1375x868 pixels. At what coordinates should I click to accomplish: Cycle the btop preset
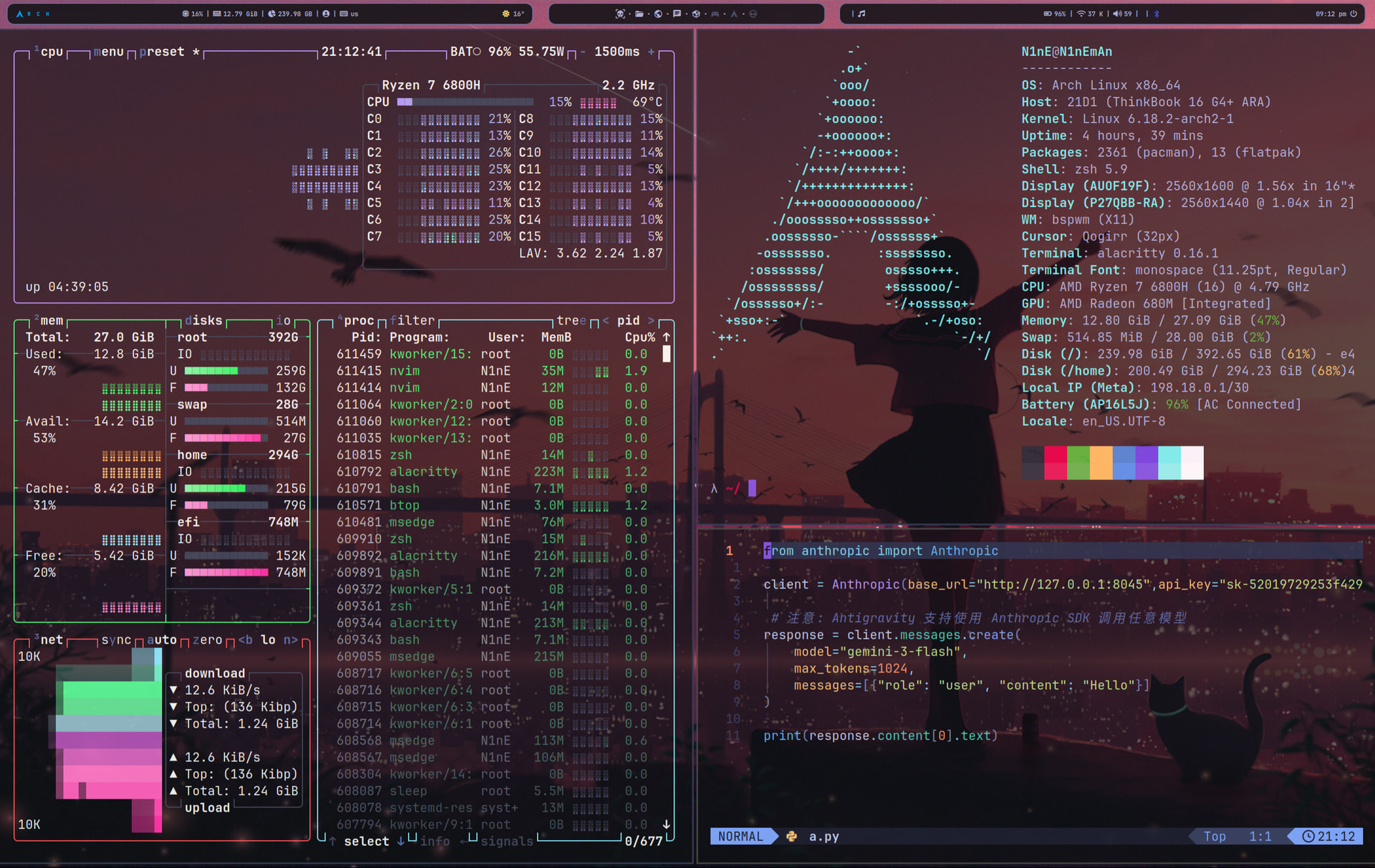(x=169, y=52)
